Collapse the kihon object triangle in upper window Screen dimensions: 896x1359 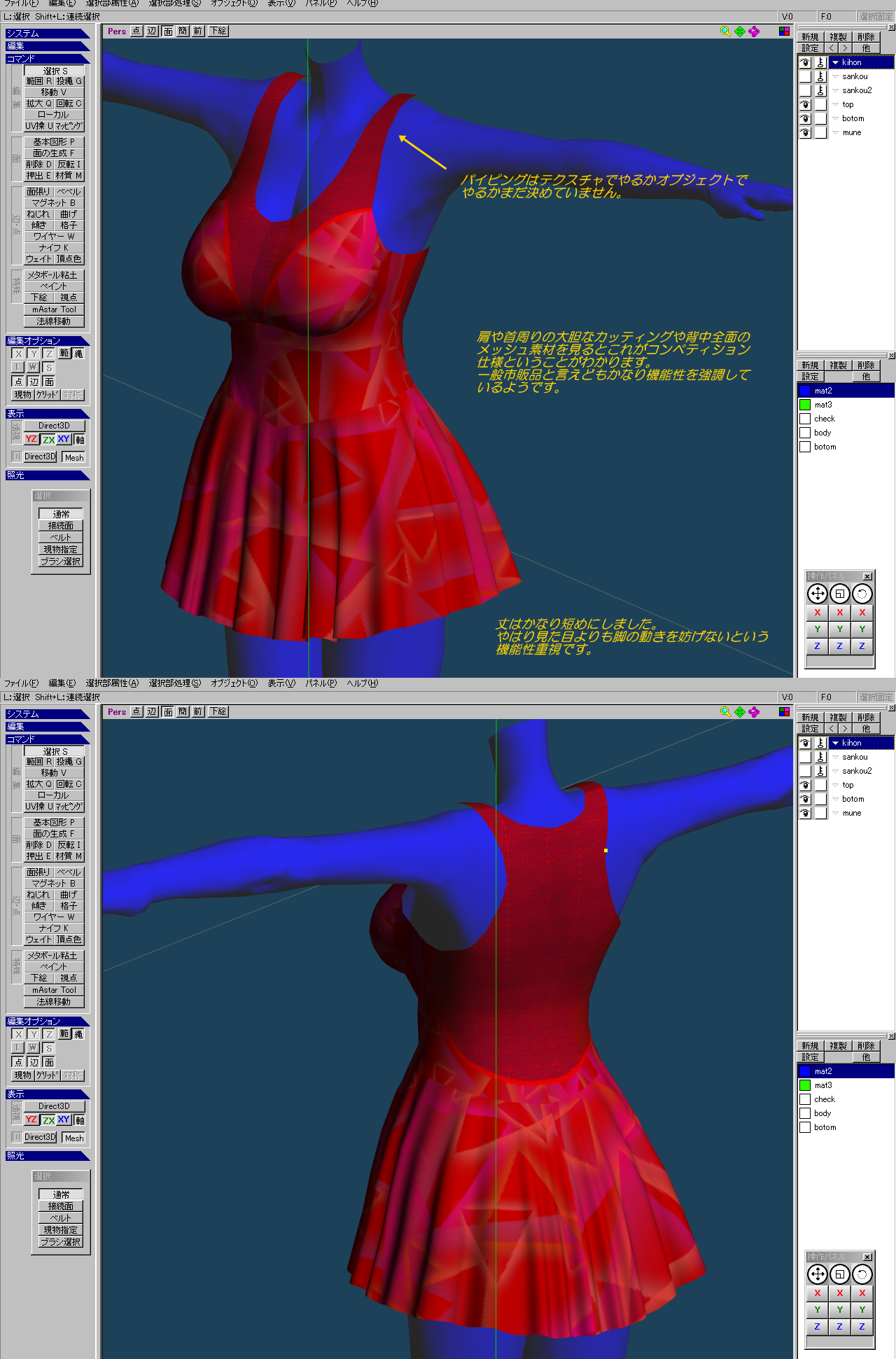pyautogui.click(x=835, y=62)
